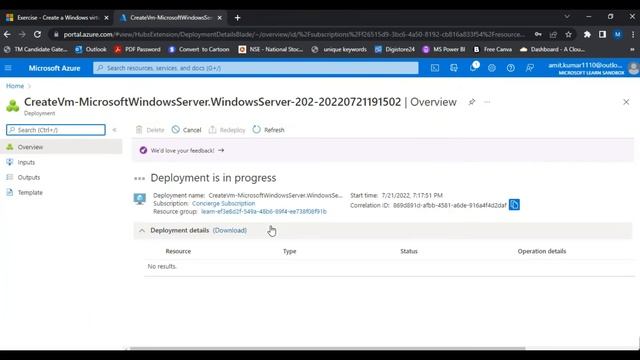
Task: Click Delete in the deployment toolbar
Action: pos(150,130)
